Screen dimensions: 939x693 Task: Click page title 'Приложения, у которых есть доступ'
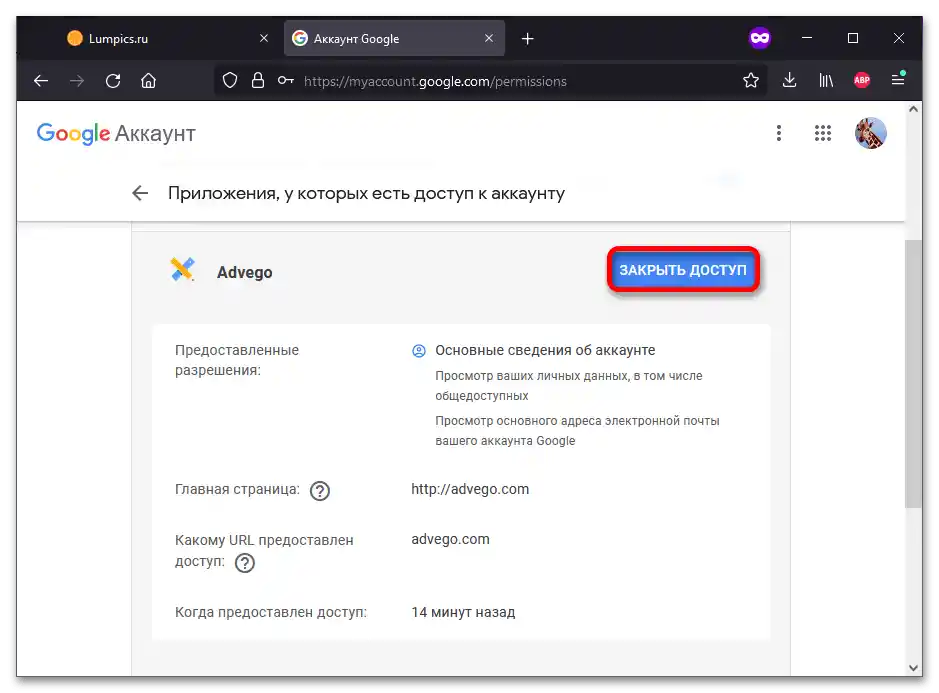(366, 193)
